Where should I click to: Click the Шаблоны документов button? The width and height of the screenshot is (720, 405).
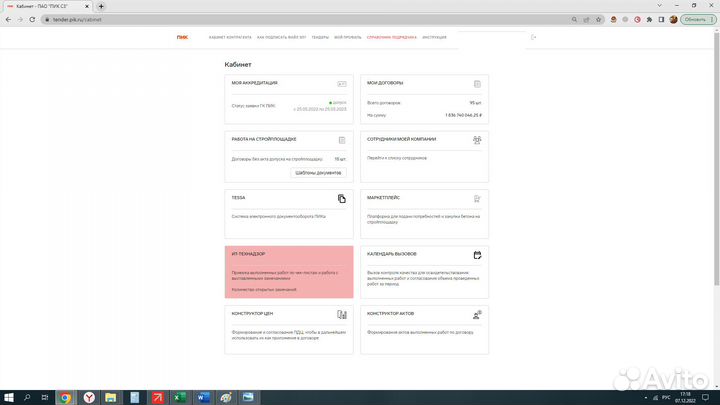click(318, 173)
